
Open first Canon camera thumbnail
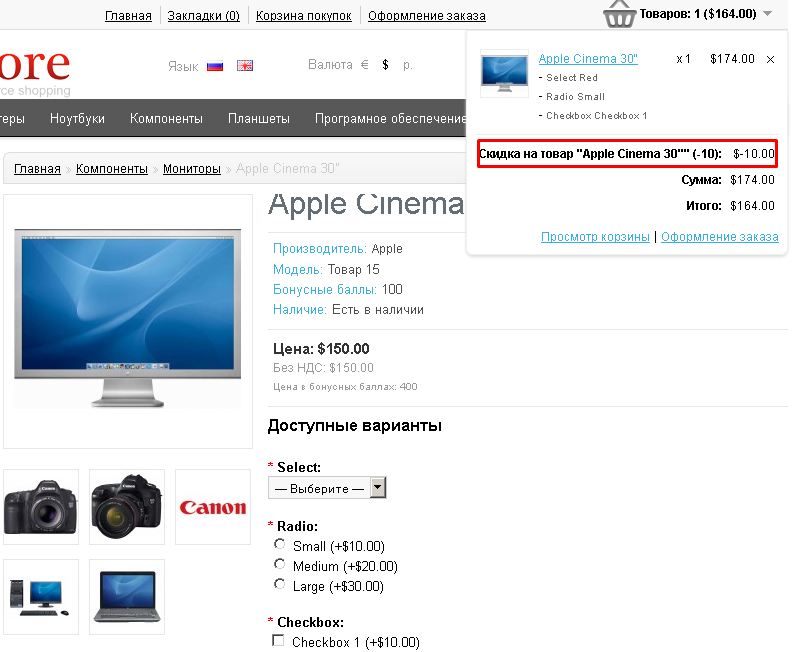coord(41,506)
